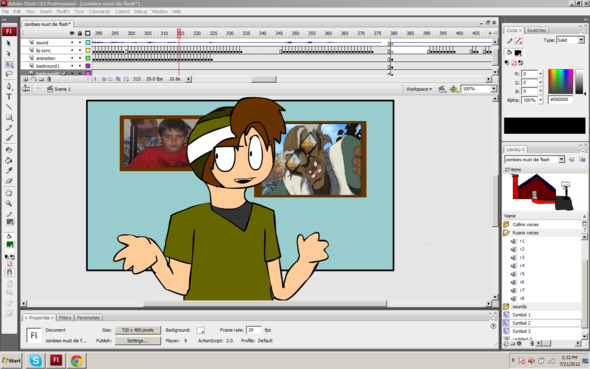The width and height of the screenshot is (590, 369).
Task: Select the Pencil tool
Action: coord(9,128)
